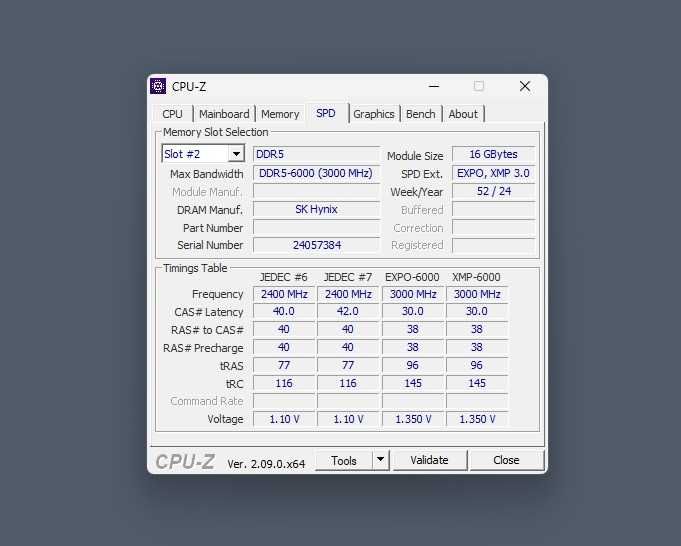
Task: Expand the Slot #2 memory slot dropdown
Action: [x=236, y=154]
